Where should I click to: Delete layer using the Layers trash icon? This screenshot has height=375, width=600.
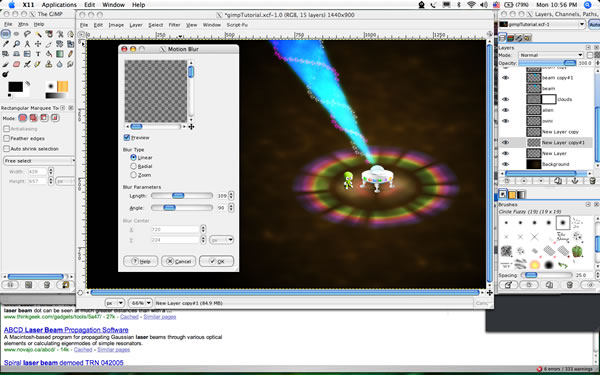[x=592, y=181]
